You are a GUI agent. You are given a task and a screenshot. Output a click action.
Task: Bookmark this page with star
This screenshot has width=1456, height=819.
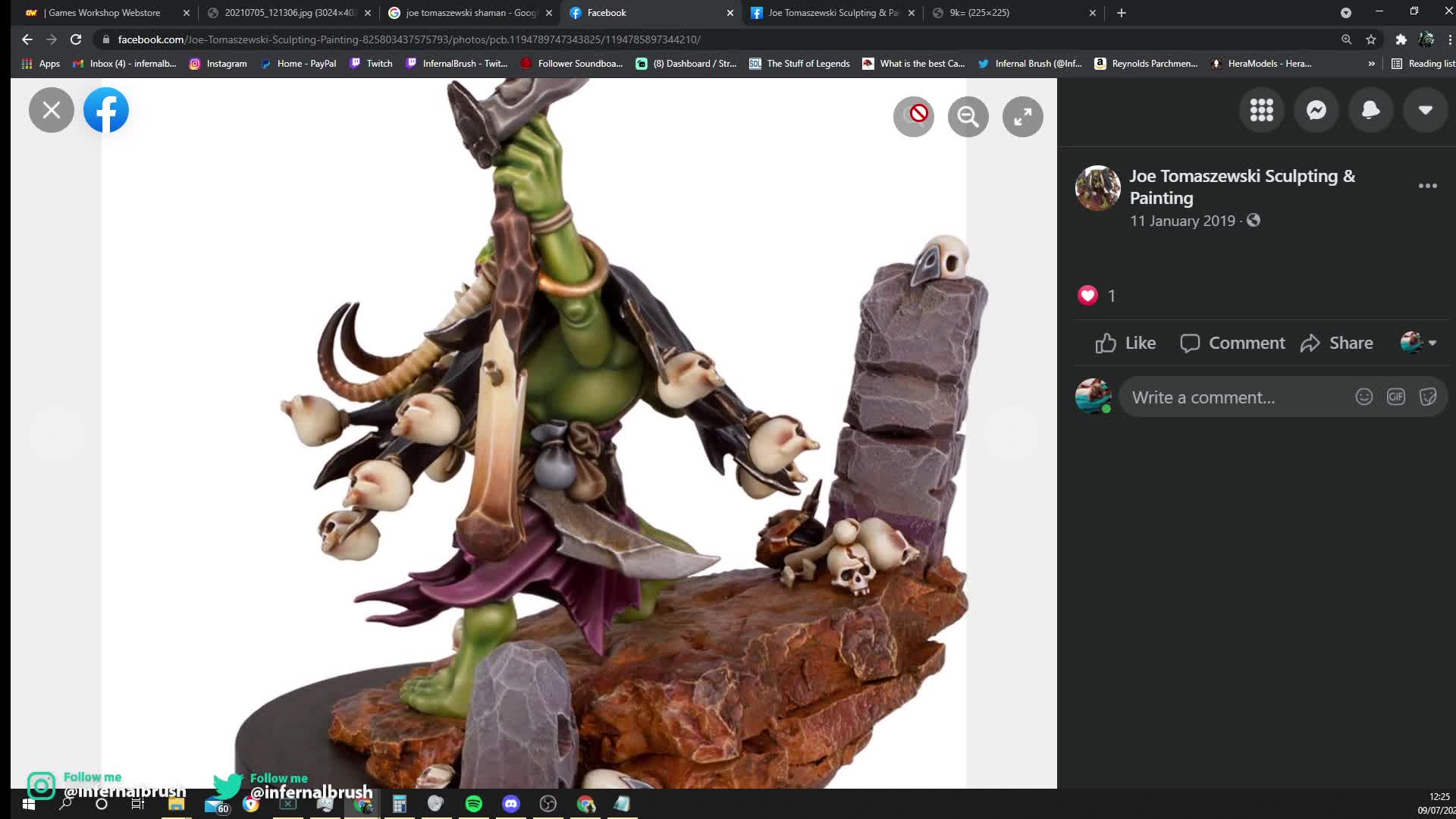point(1371,39)
